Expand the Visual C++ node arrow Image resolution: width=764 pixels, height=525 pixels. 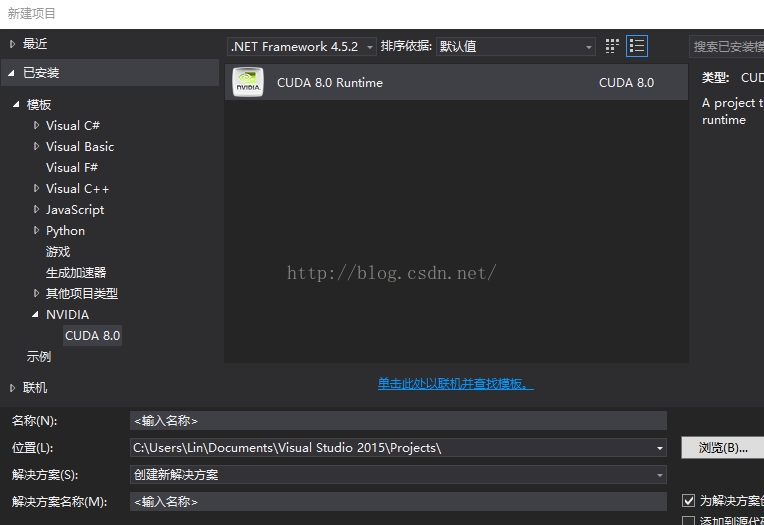[37, 188]
